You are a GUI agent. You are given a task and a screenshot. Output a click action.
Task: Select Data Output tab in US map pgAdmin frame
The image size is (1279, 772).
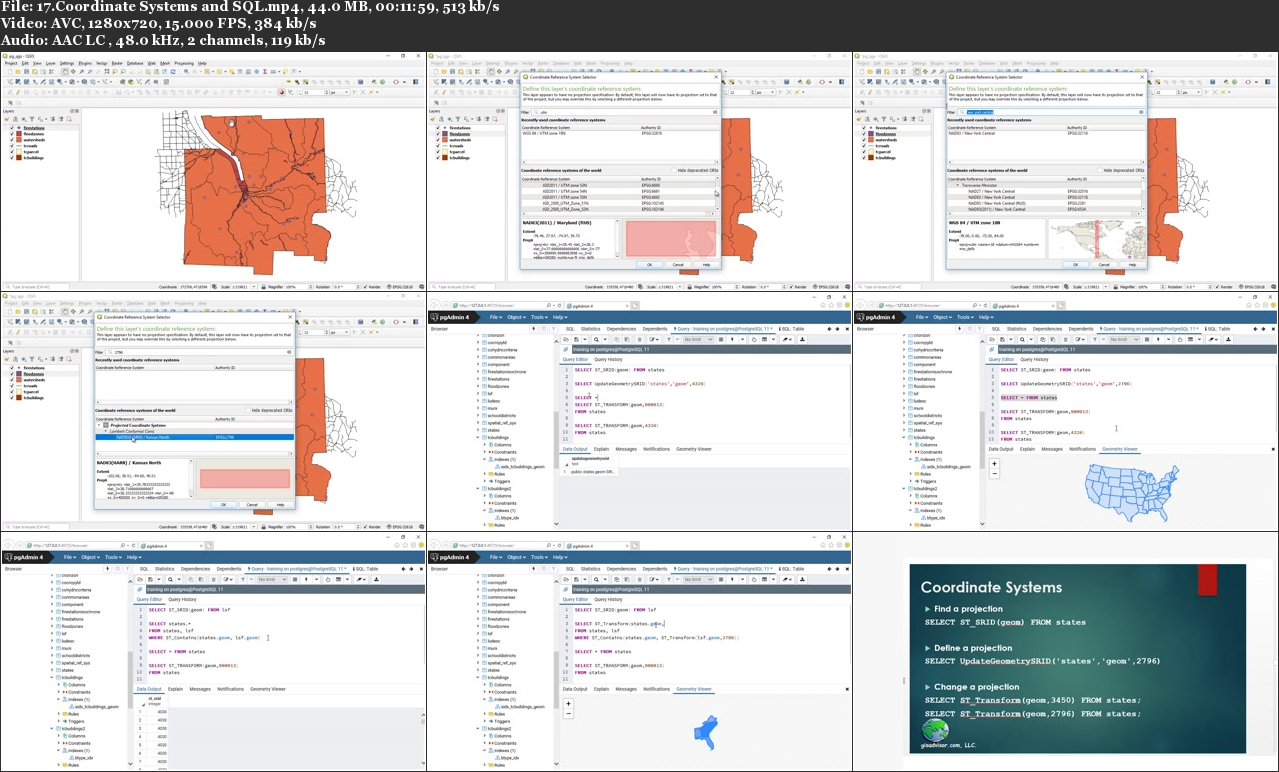(x=1001, y=449)
